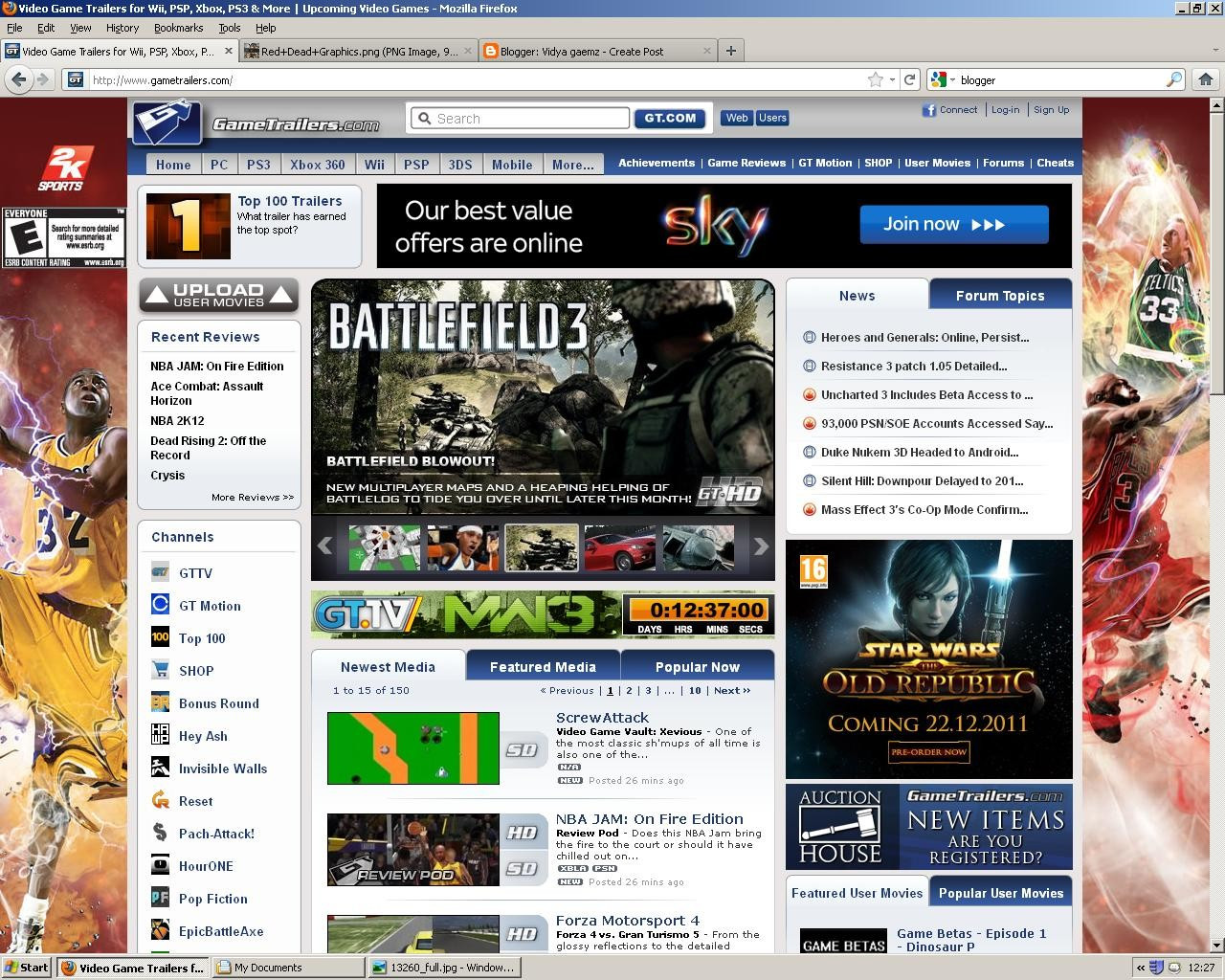The width and height of the screenshot is (1225, 980).
Task: Open More Reviews link
Action: [x=253, y=498]
